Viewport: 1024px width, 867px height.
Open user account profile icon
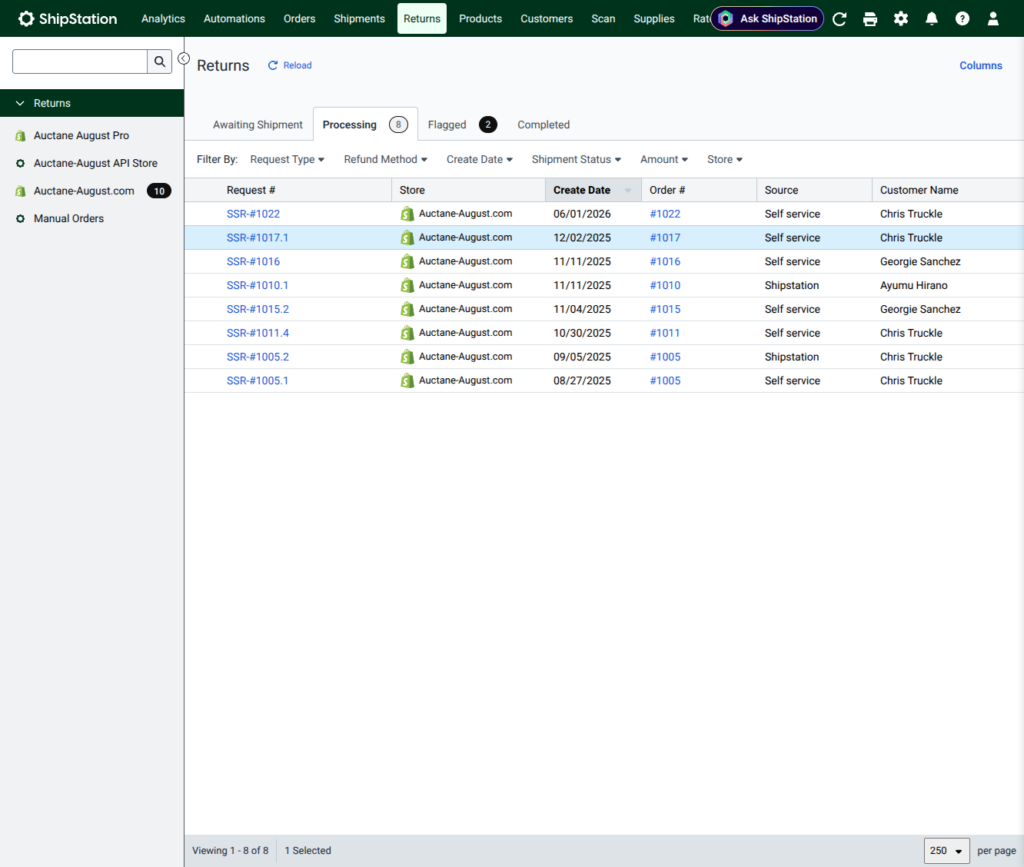(993, 18)
